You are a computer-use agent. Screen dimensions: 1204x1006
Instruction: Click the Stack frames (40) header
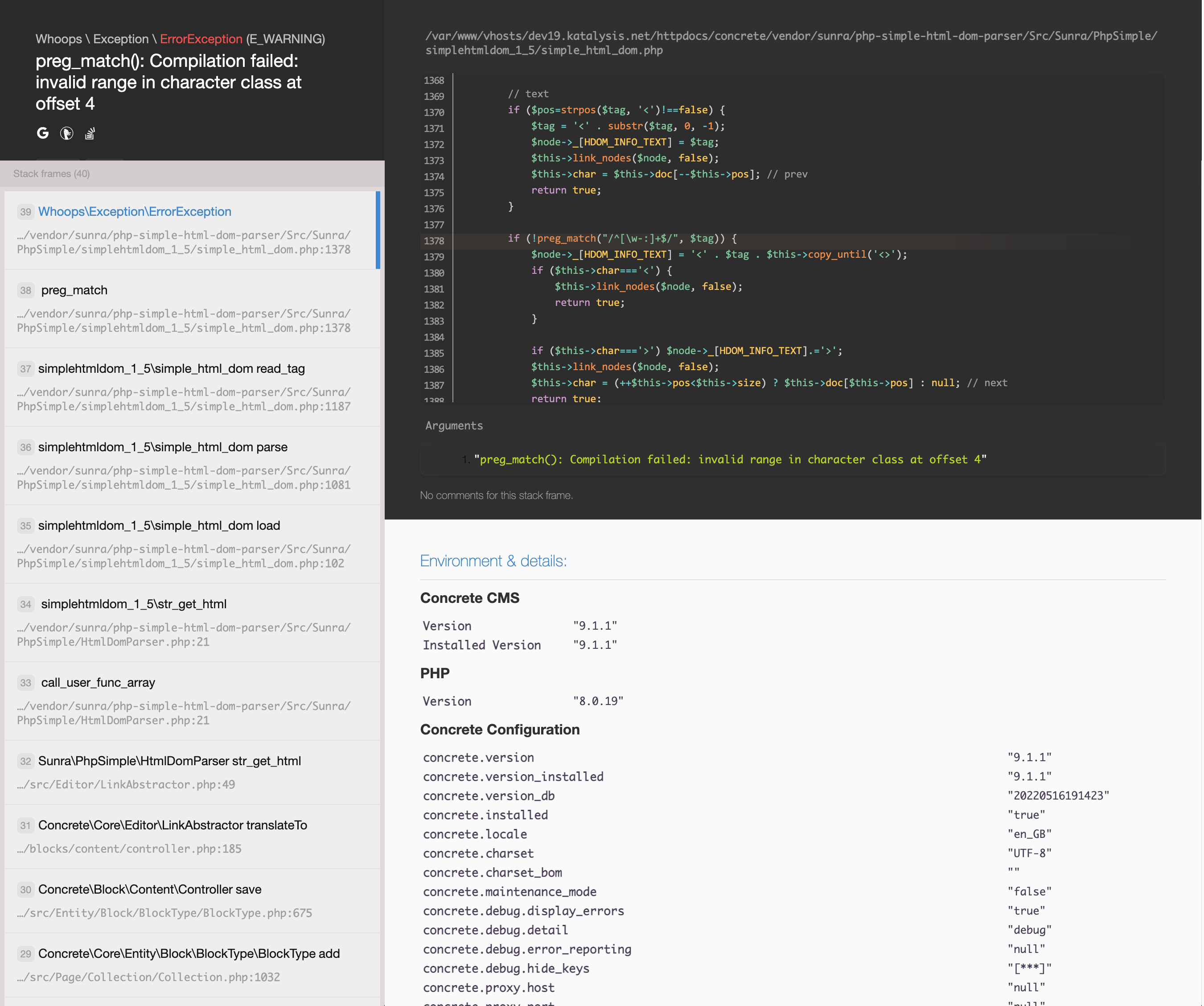pos(52,173)
